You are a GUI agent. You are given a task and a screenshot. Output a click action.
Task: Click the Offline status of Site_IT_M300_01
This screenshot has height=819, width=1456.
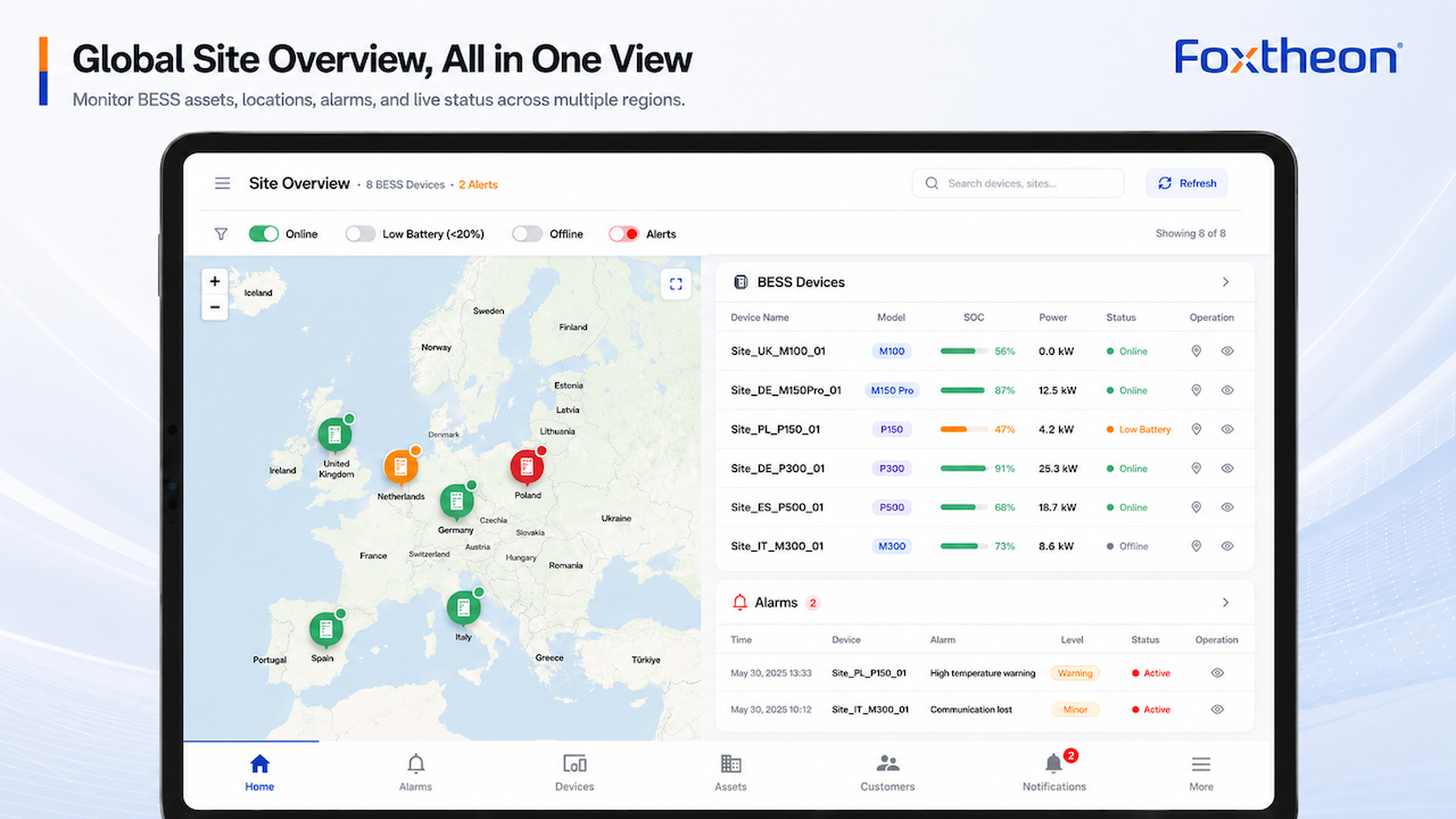1128,547
